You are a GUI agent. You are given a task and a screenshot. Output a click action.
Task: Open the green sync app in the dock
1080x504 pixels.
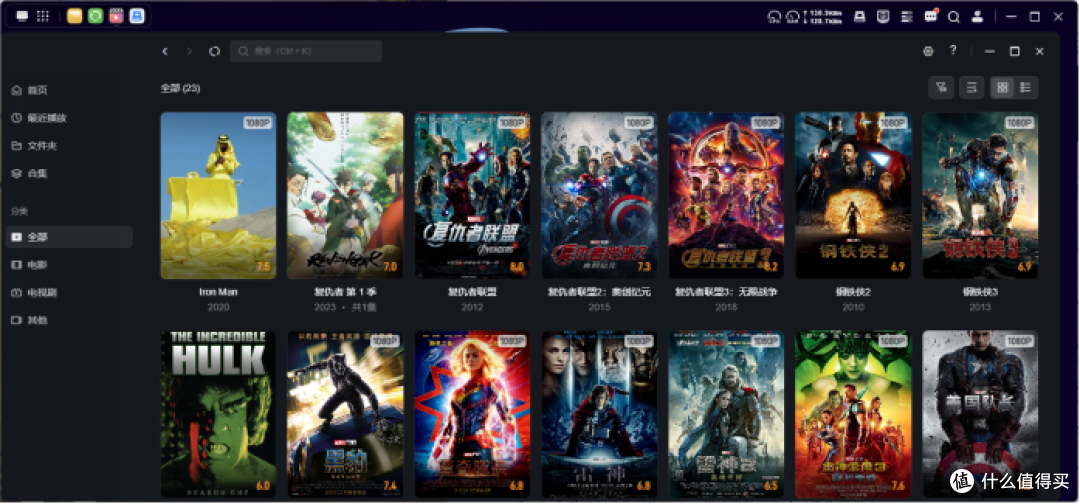click(95, 16)
